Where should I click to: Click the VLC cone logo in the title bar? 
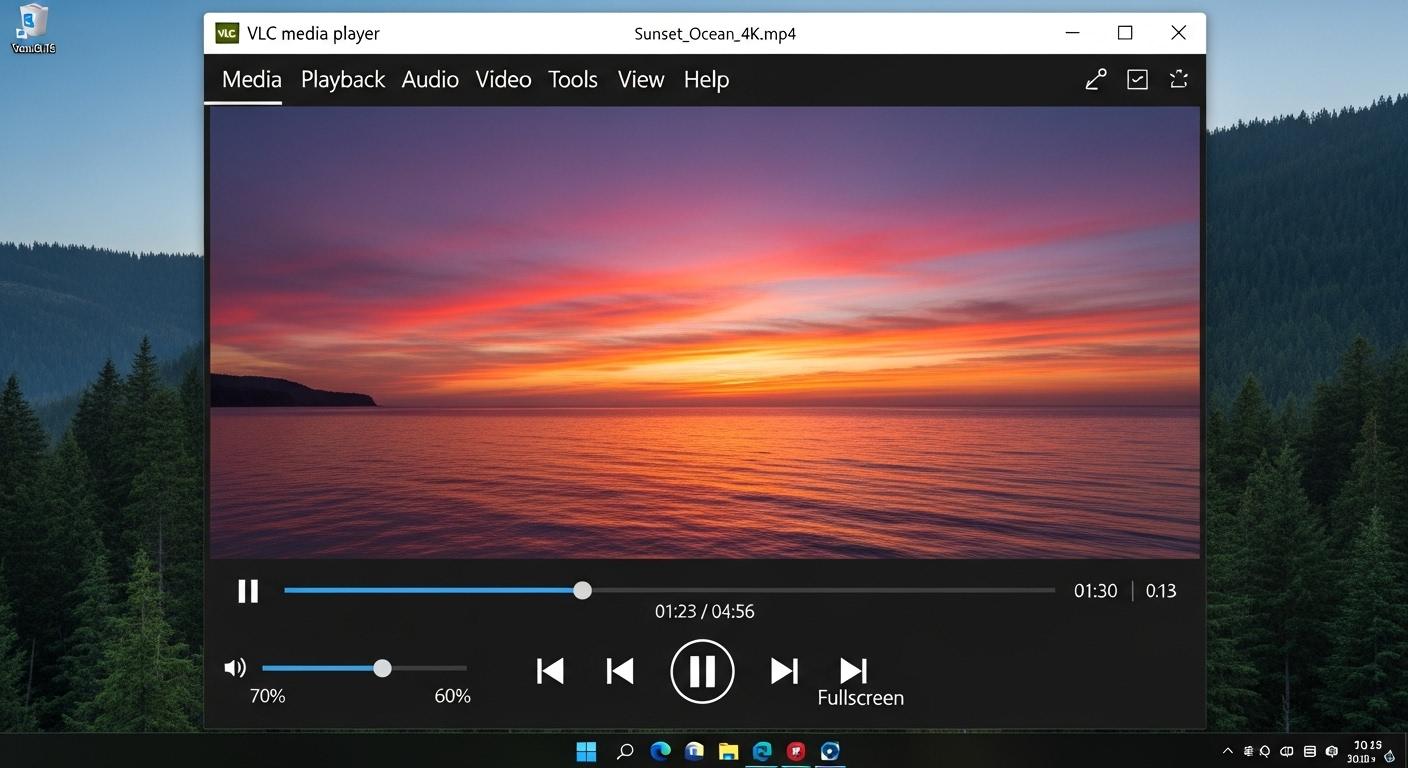tap(226, 32)
